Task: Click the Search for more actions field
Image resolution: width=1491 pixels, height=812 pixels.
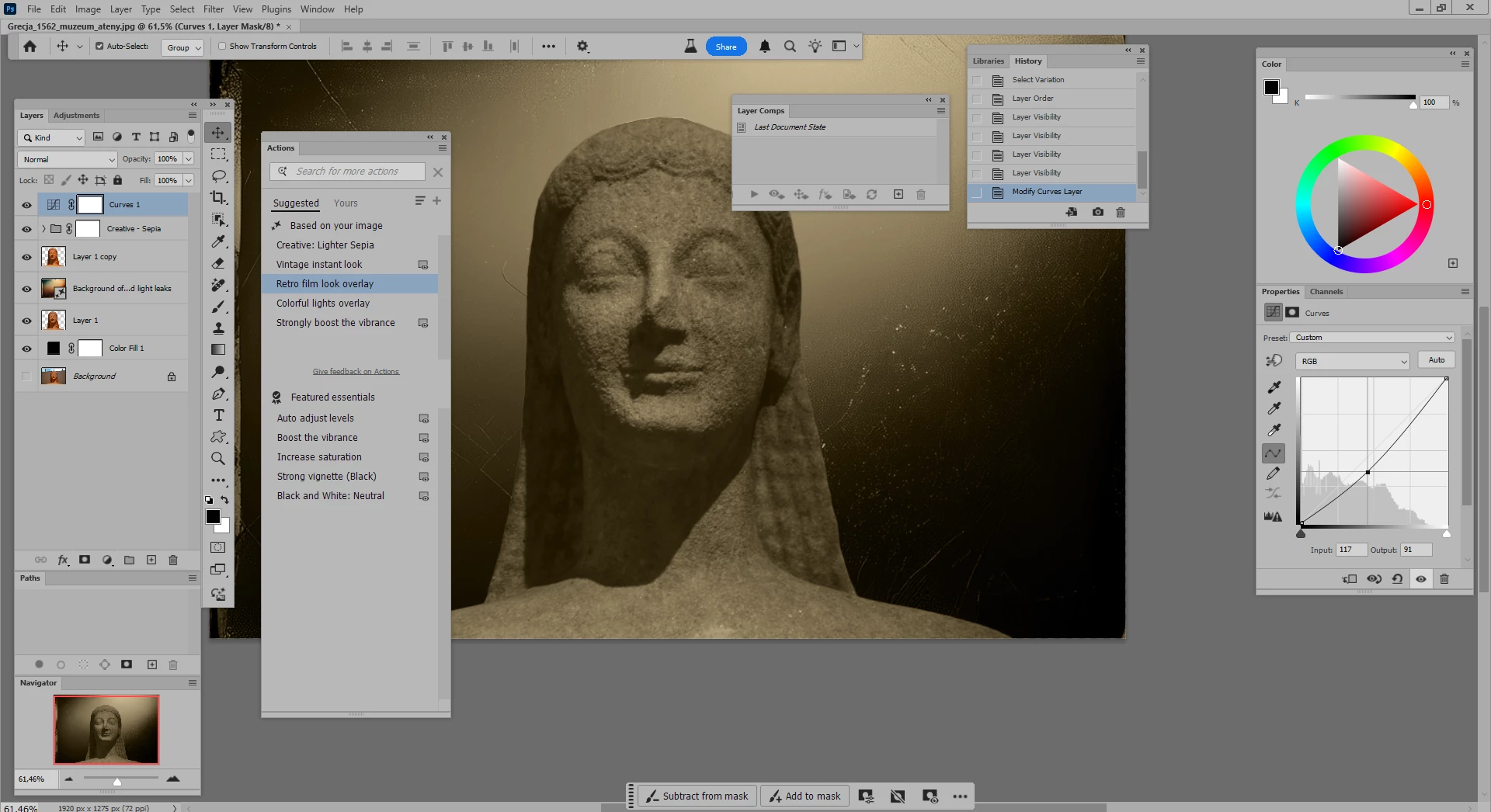Action: point(347,172)
